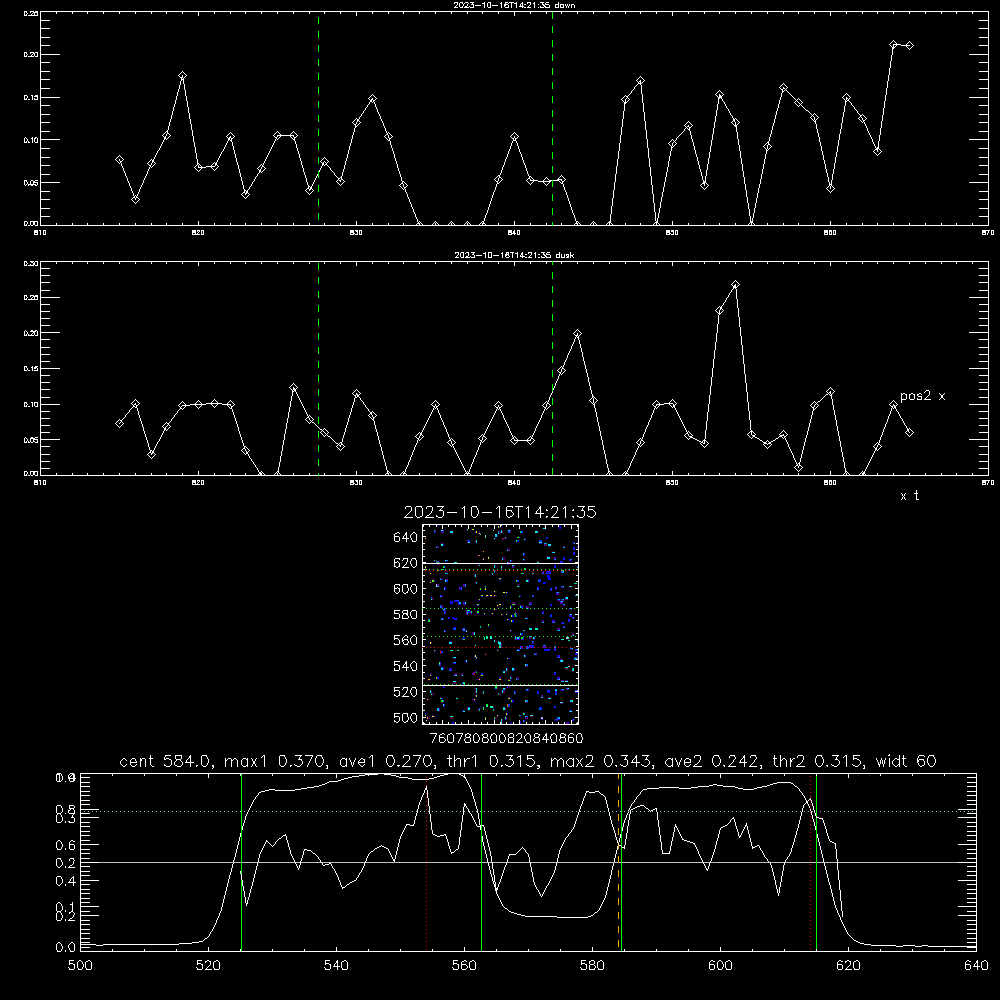Select 'widt 60' in the bottom title
The height and width of the screenshot is (1000, 1000).
pyautogui.click(x=906, y=761)
